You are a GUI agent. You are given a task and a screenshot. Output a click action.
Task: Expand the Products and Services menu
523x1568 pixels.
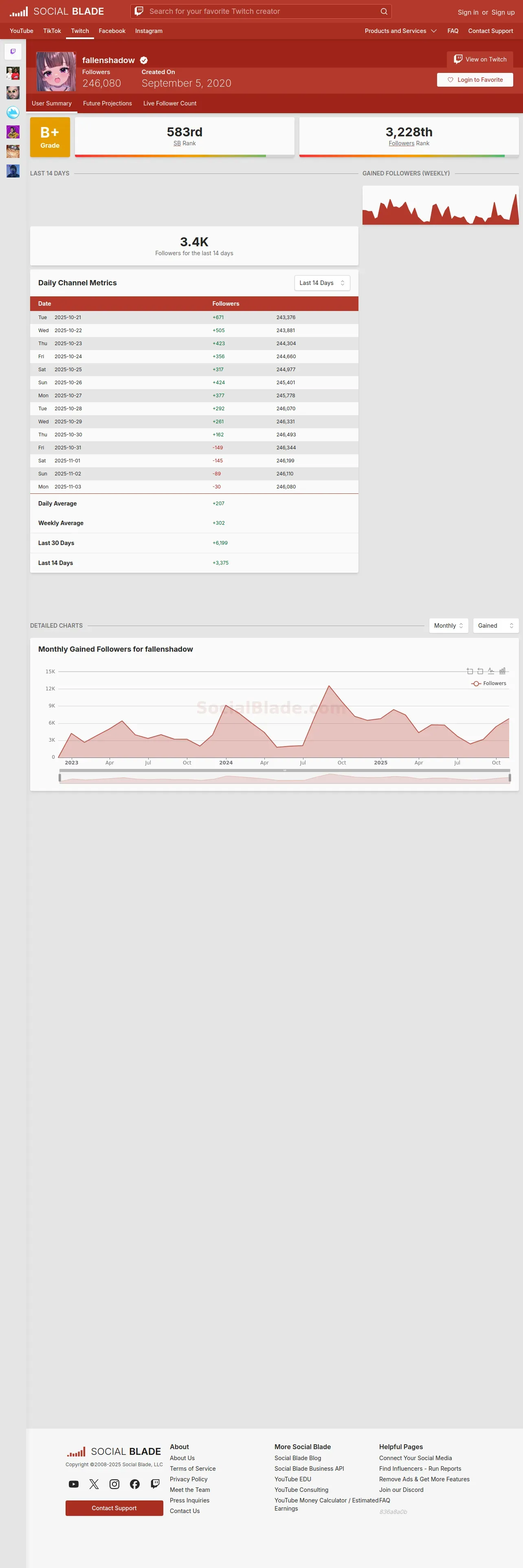pos(401,31)
